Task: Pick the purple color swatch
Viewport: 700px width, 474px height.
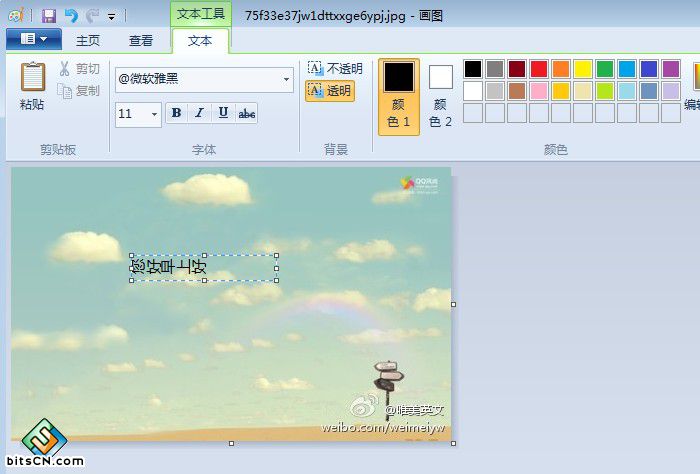Action: click(671, 69)
